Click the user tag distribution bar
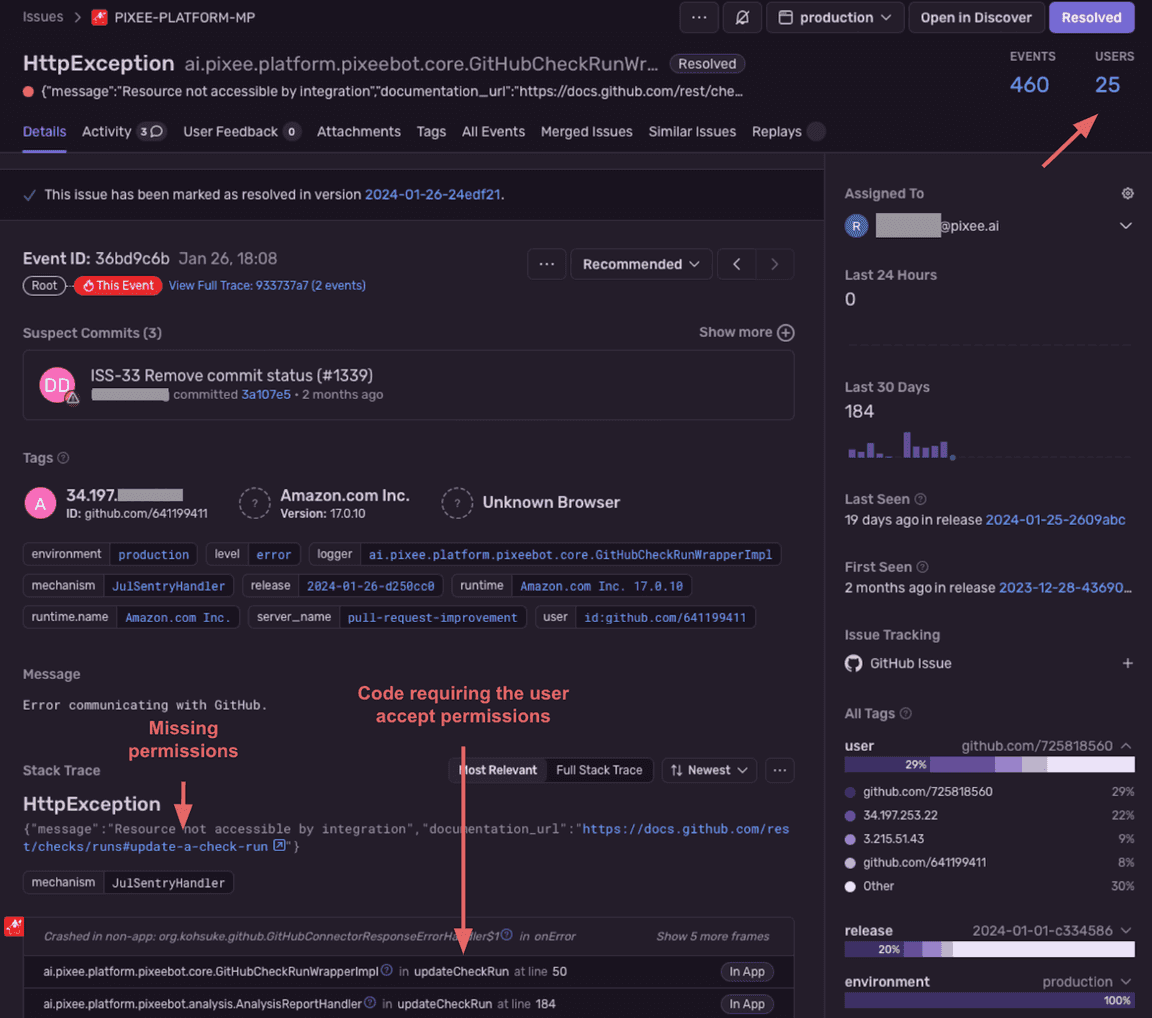The width and height of the screenshot is (1152, 1018). (x=989, y=765)
